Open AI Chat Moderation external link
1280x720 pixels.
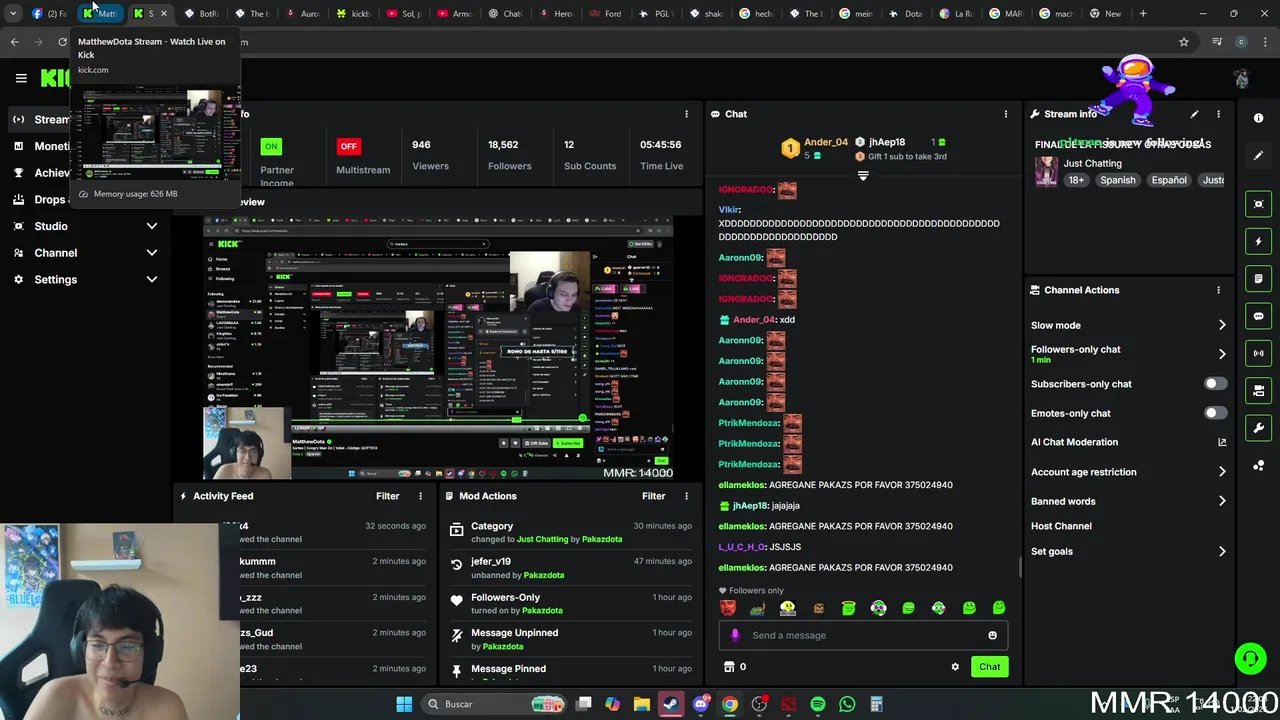tap(1222, 442)
